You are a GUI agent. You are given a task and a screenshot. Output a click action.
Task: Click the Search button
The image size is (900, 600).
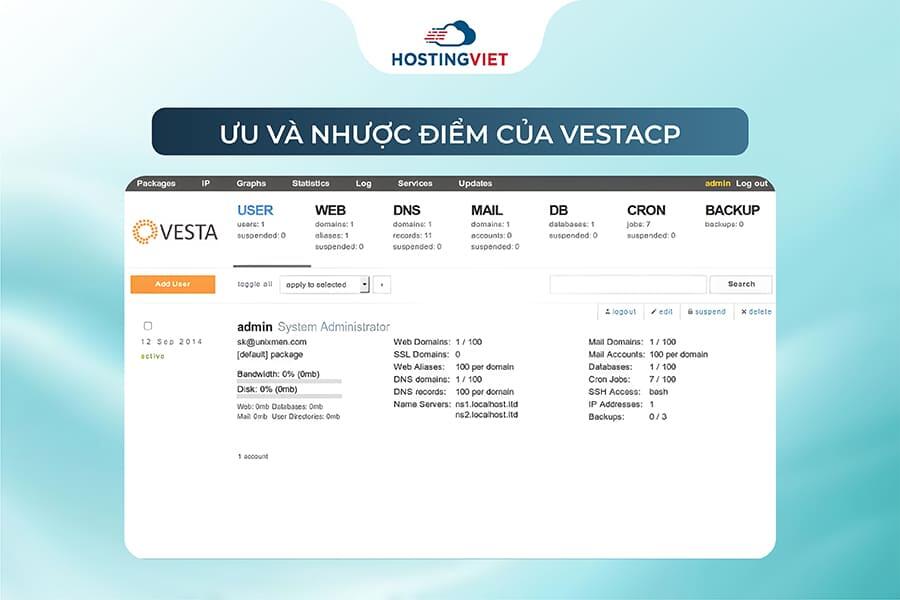[740, 284]
